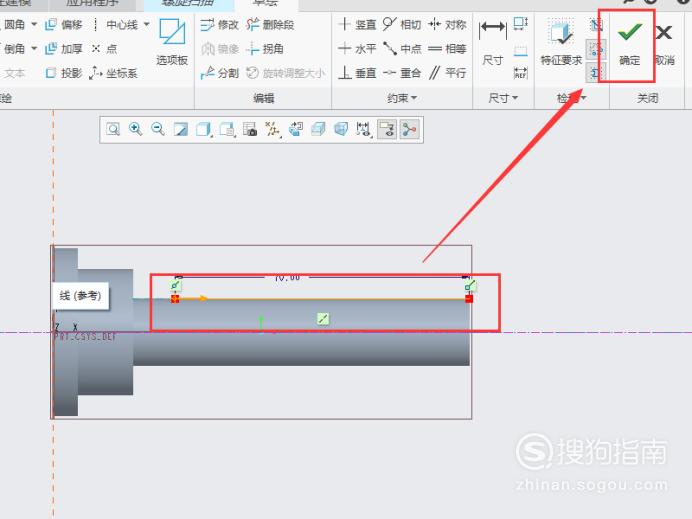Apply the 平行 parallel constraint
This screenshot has width=692, height=519.
[x=448, y=73]
